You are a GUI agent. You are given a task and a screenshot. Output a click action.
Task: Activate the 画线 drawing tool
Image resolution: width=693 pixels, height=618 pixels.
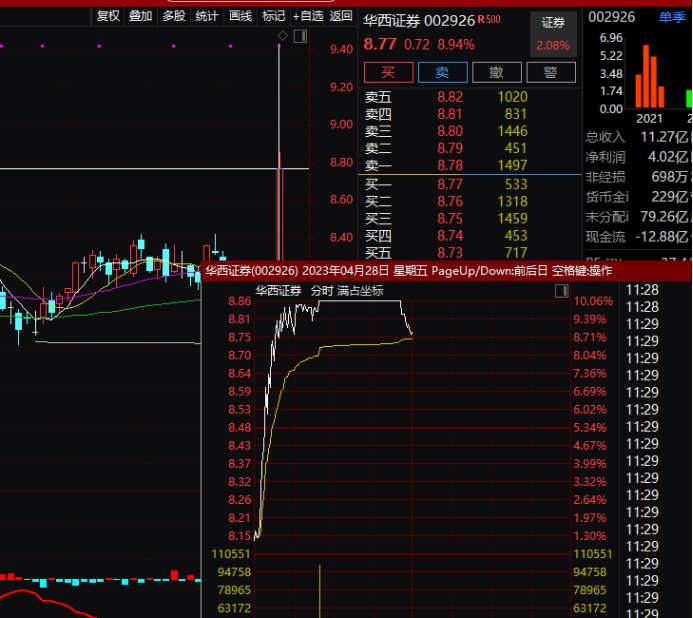[240, 16]
